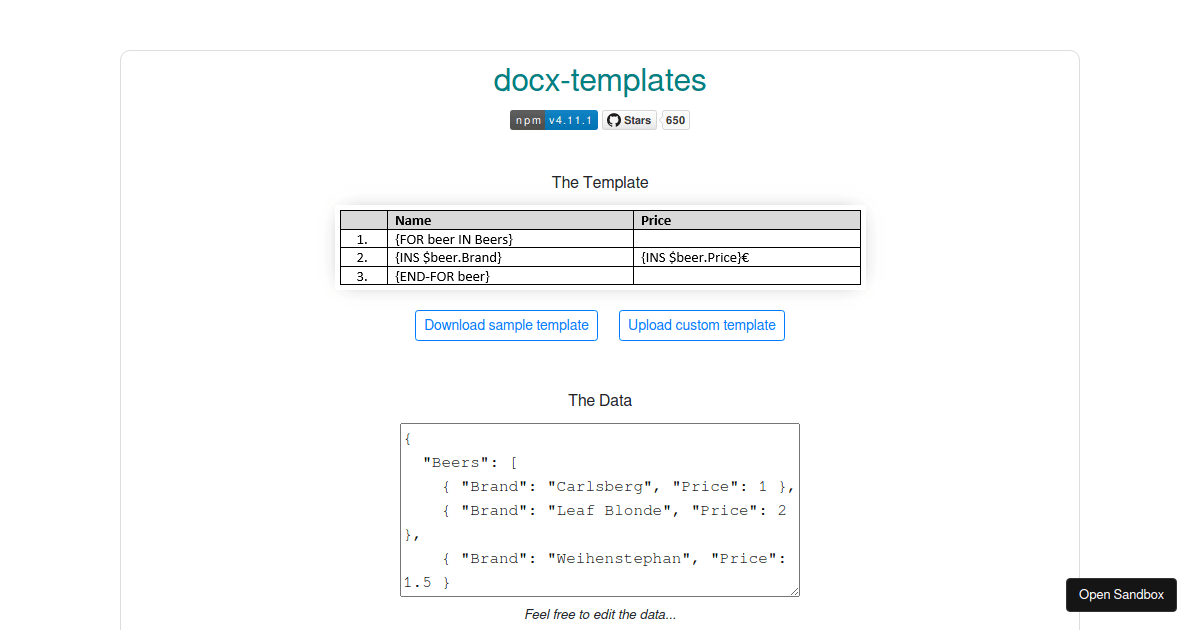Click "Carlsberg" in the JSON data editor
The height and width of the screenshot is (630, 1200).
[600, 487]
